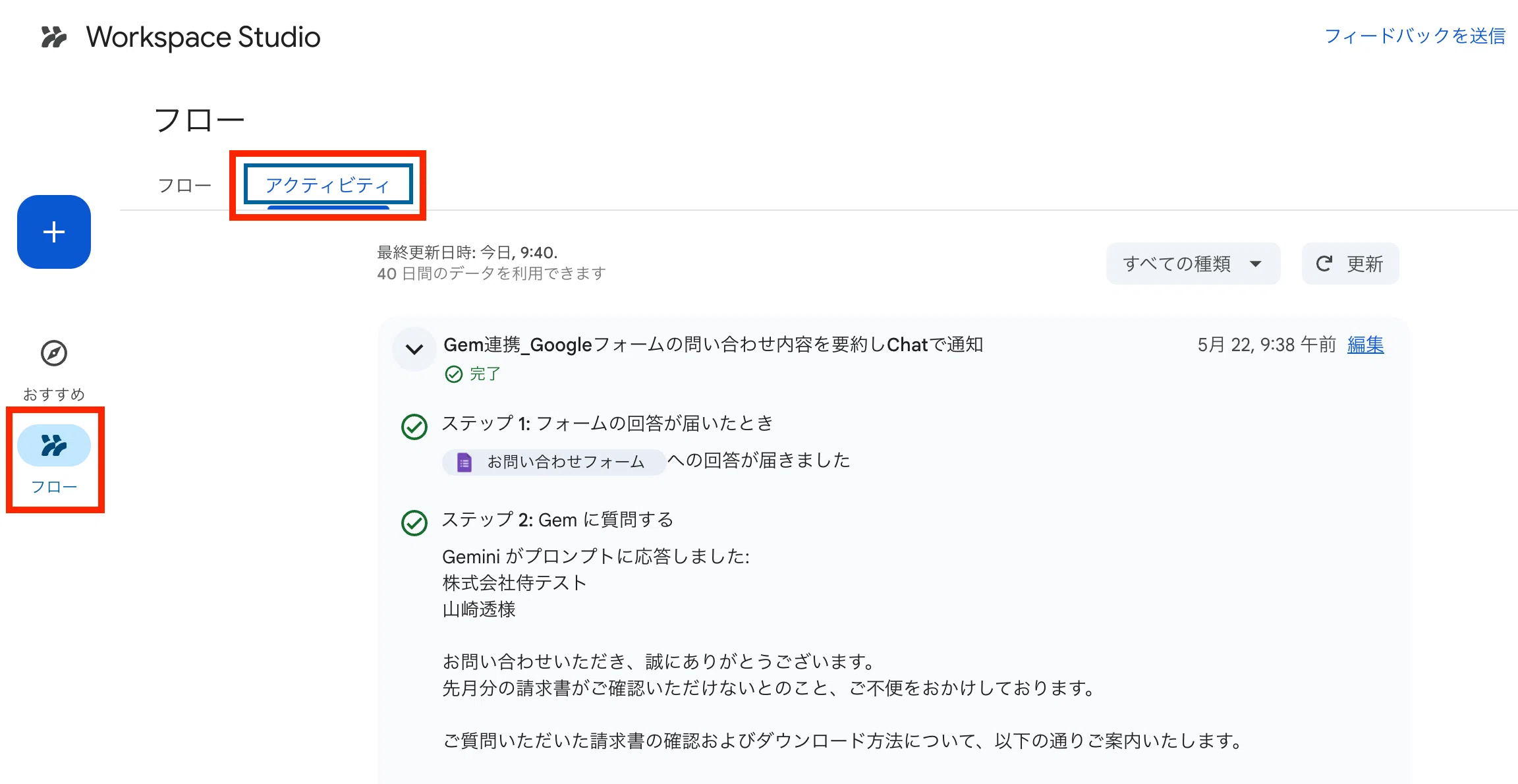
Task: Click the への回答が届きました text
Action: point(759,460)
